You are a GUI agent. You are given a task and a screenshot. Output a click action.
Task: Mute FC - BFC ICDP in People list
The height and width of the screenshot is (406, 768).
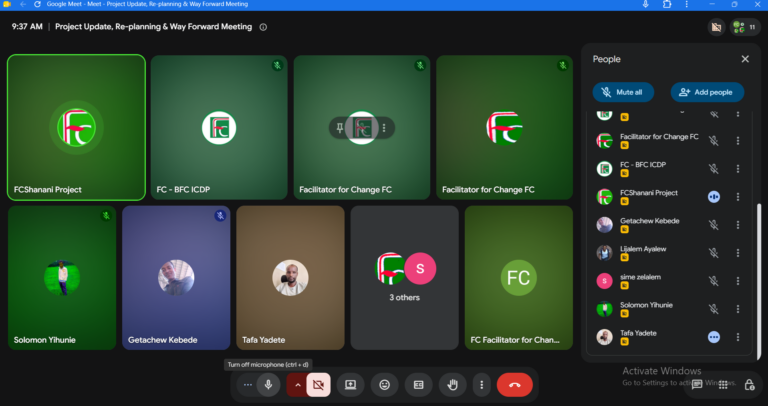click(714, 168)
